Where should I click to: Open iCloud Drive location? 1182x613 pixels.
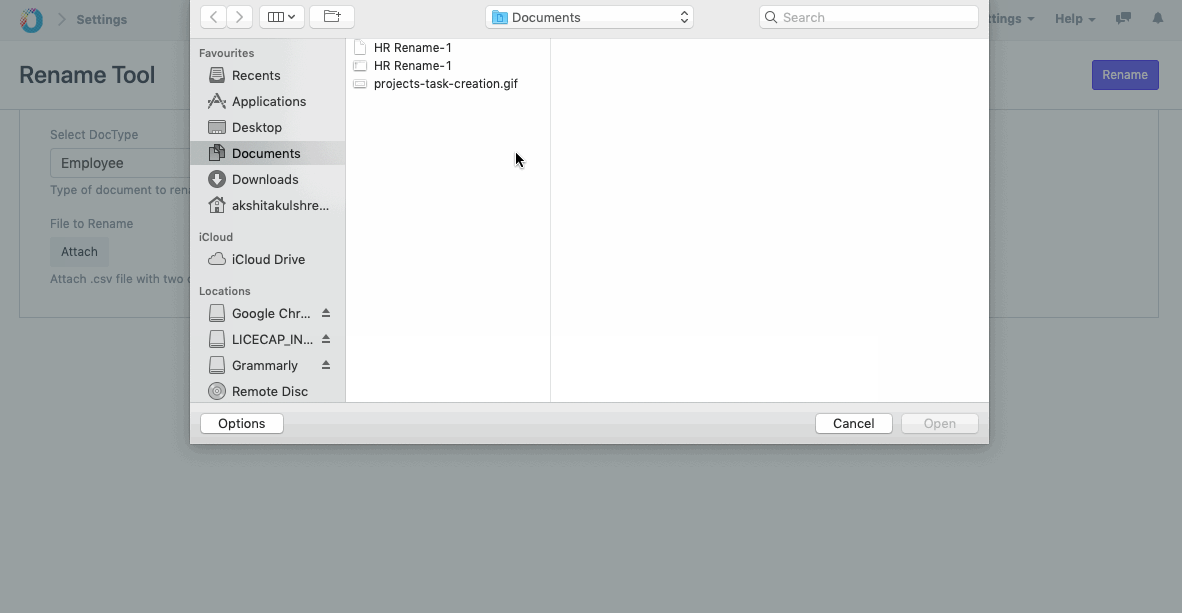point(267,259)
